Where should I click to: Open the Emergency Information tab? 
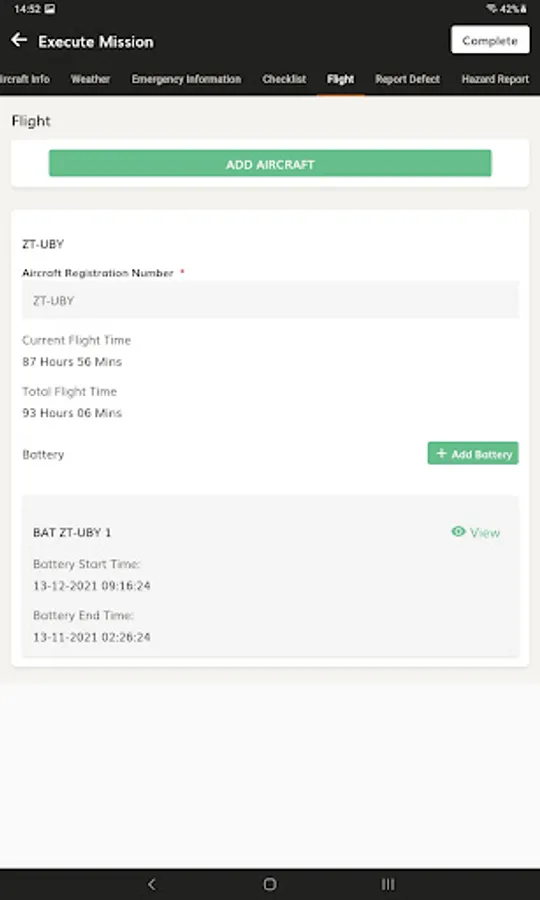186,79
